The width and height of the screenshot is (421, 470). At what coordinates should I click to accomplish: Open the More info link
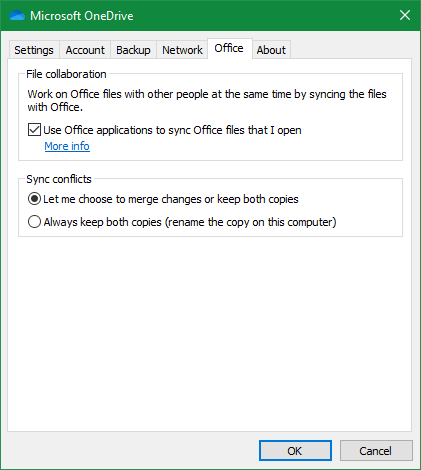click(67, 146)
